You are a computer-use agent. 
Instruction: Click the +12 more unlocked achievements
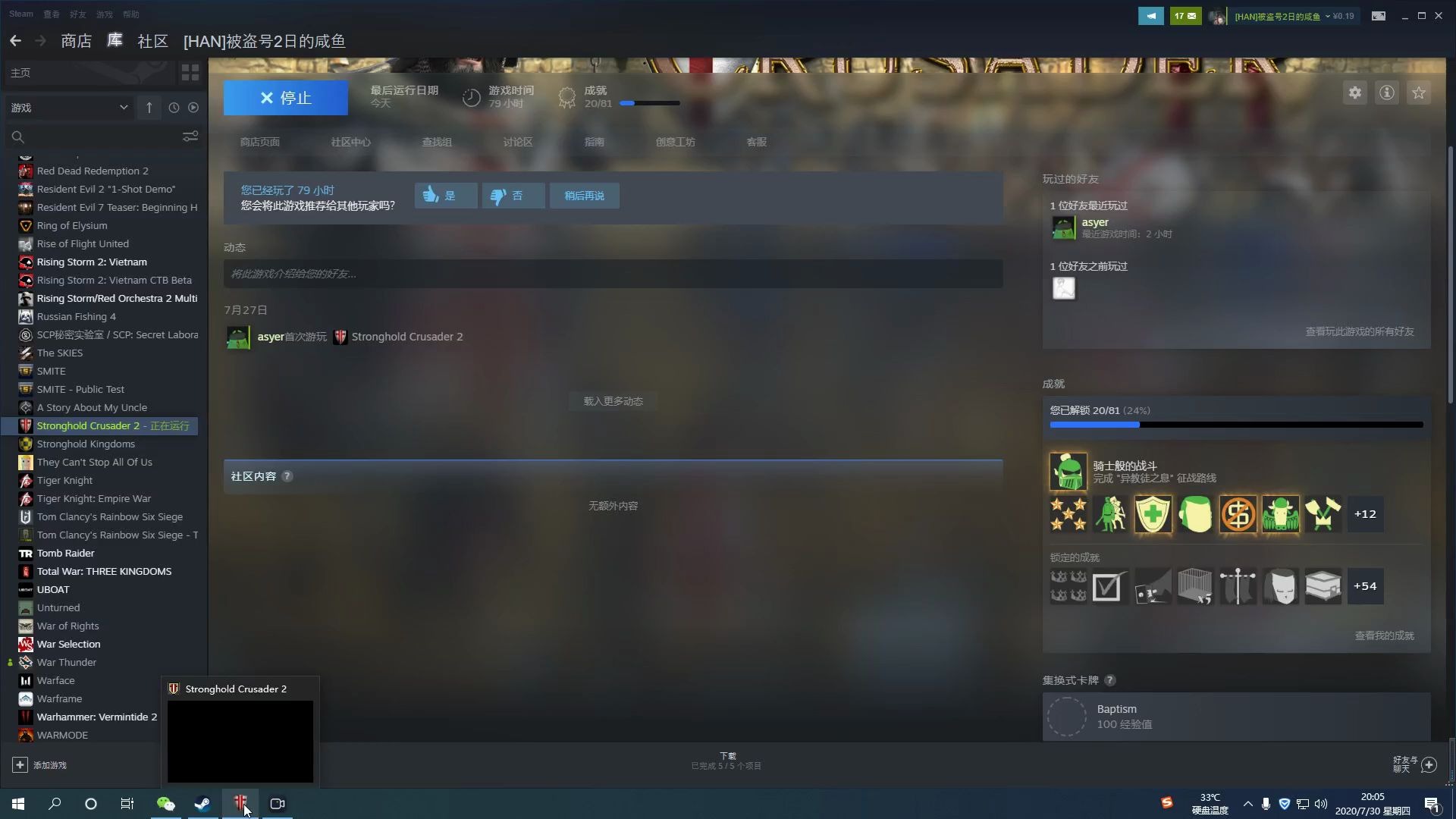1366,514
